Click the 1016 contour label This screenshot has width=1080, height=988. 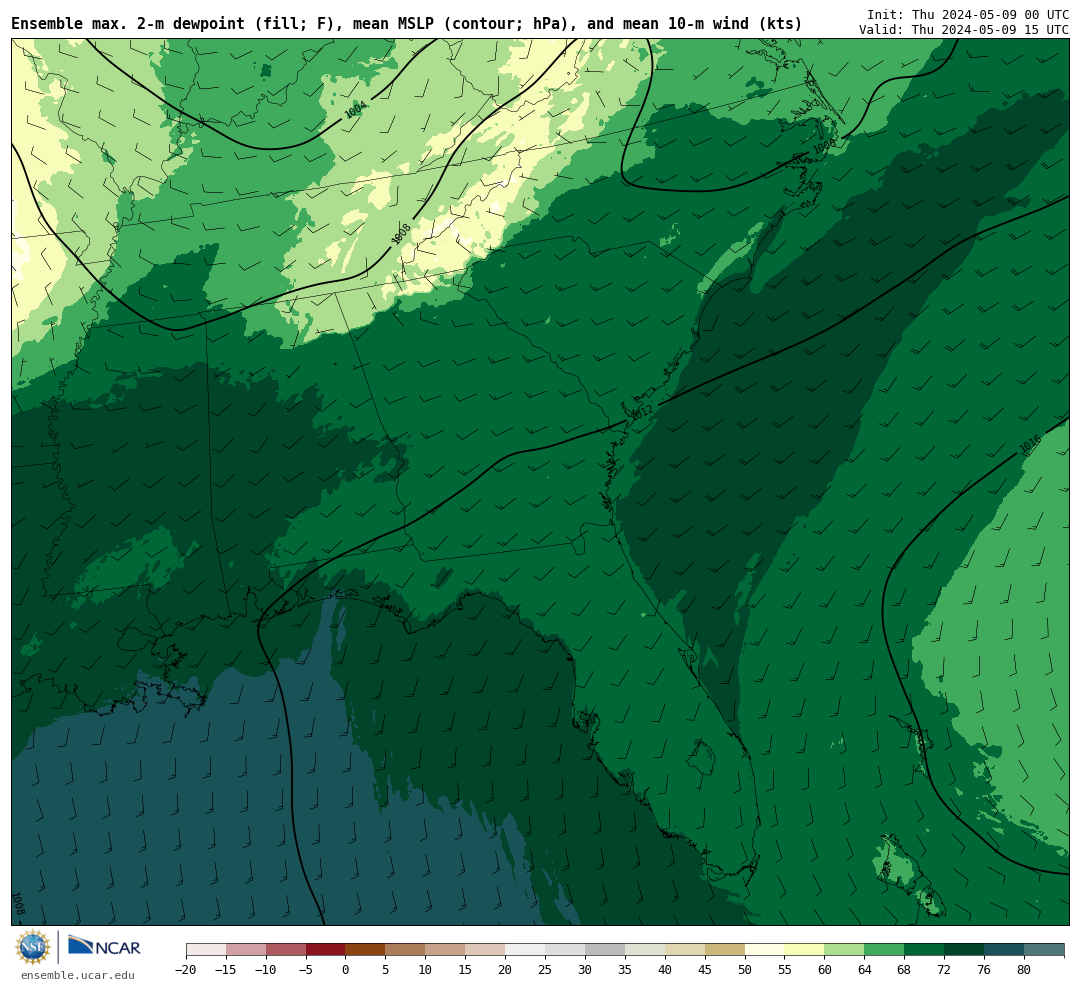pos(1030,444)
